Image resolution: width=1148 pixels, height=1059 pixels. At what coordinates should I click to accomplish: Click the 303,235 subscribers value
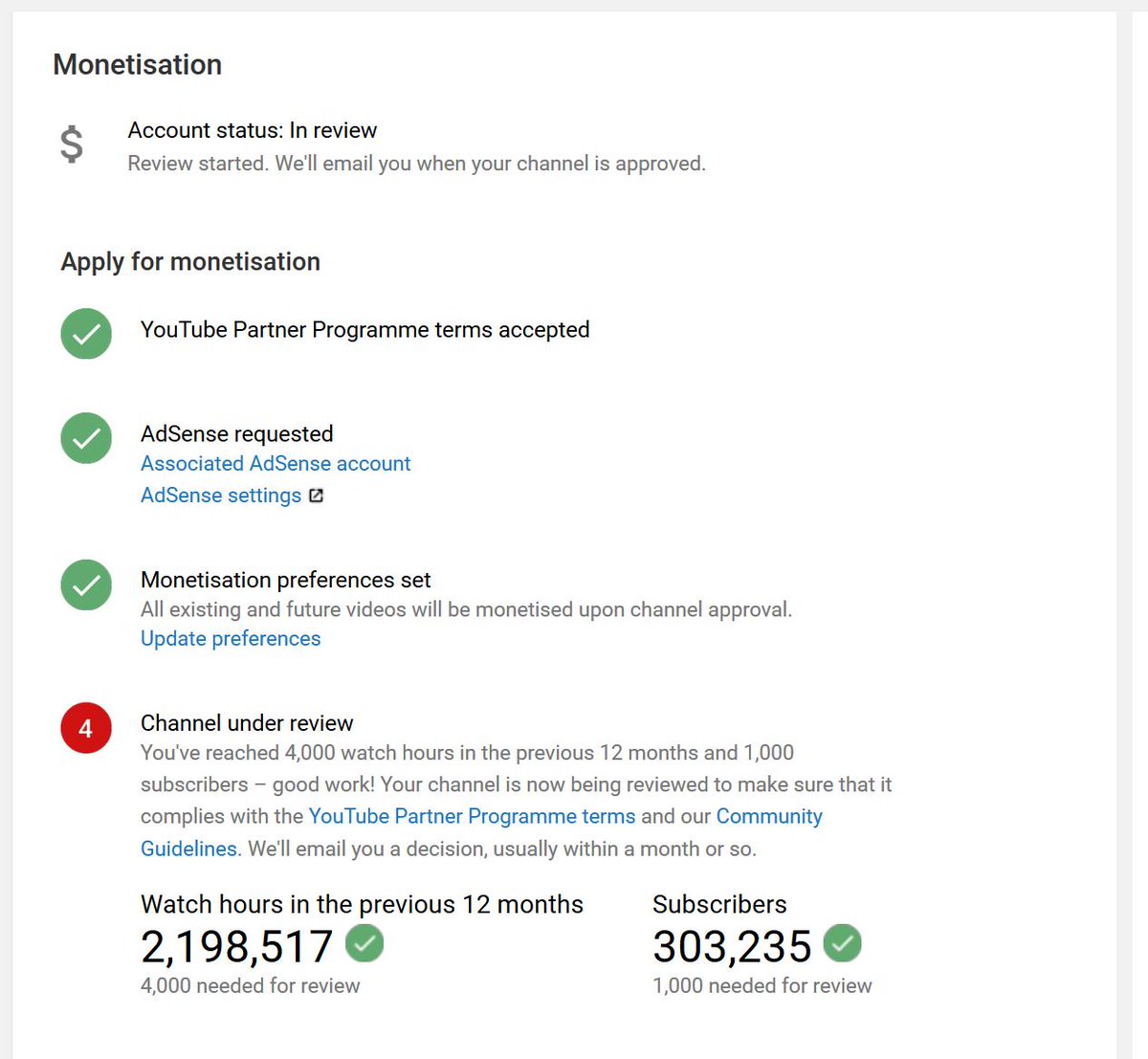[x=732, y=946]
